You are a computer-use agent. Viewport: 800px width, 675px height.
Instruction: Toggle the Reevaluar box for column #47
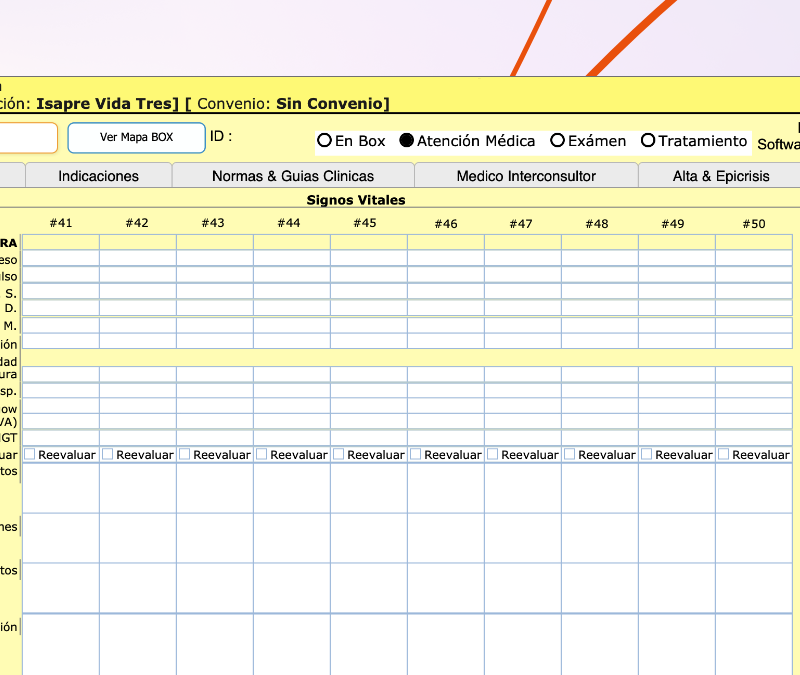493,454
